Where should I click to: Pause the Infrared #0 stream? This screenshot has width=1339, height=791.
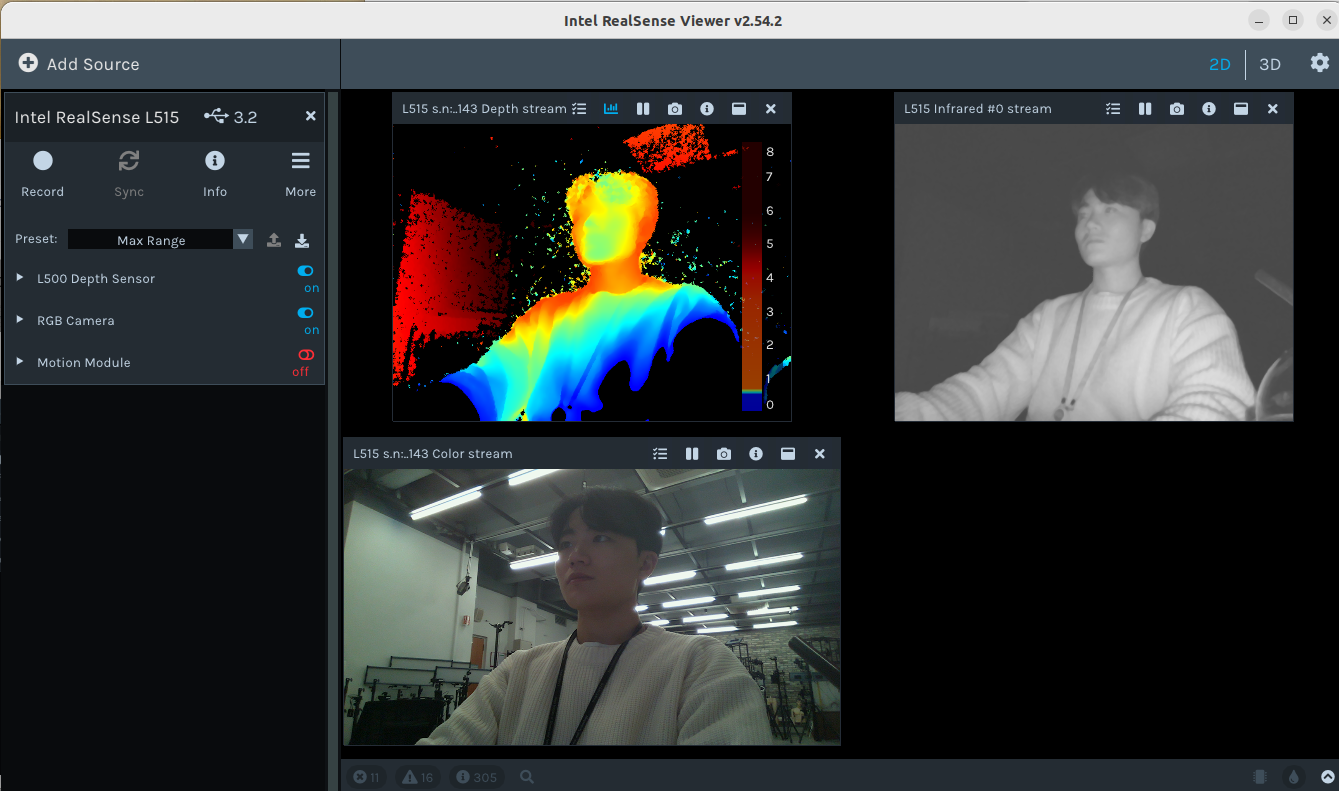pos(1145,108)
